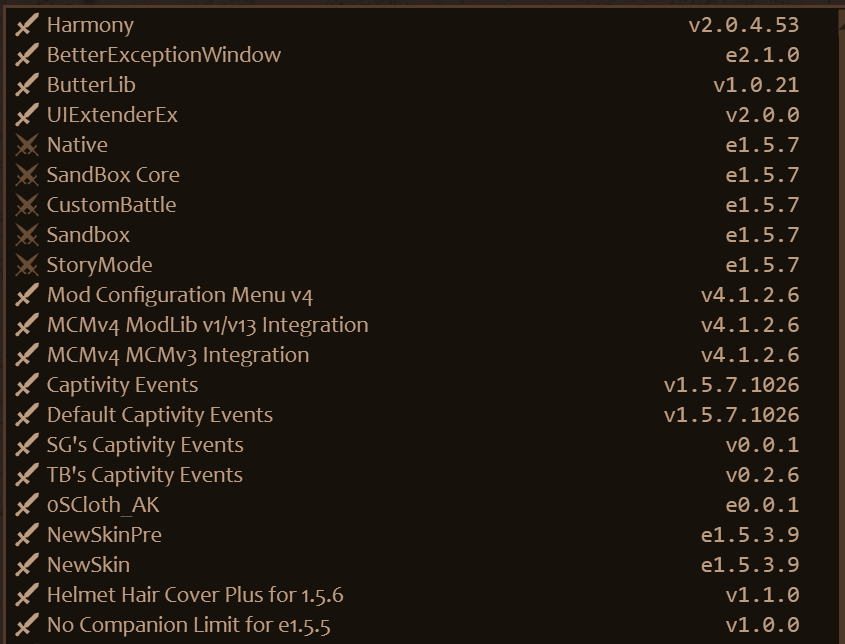
Task: Click TB's Captivity Events version v0.2.6
Action: [763, 475]
